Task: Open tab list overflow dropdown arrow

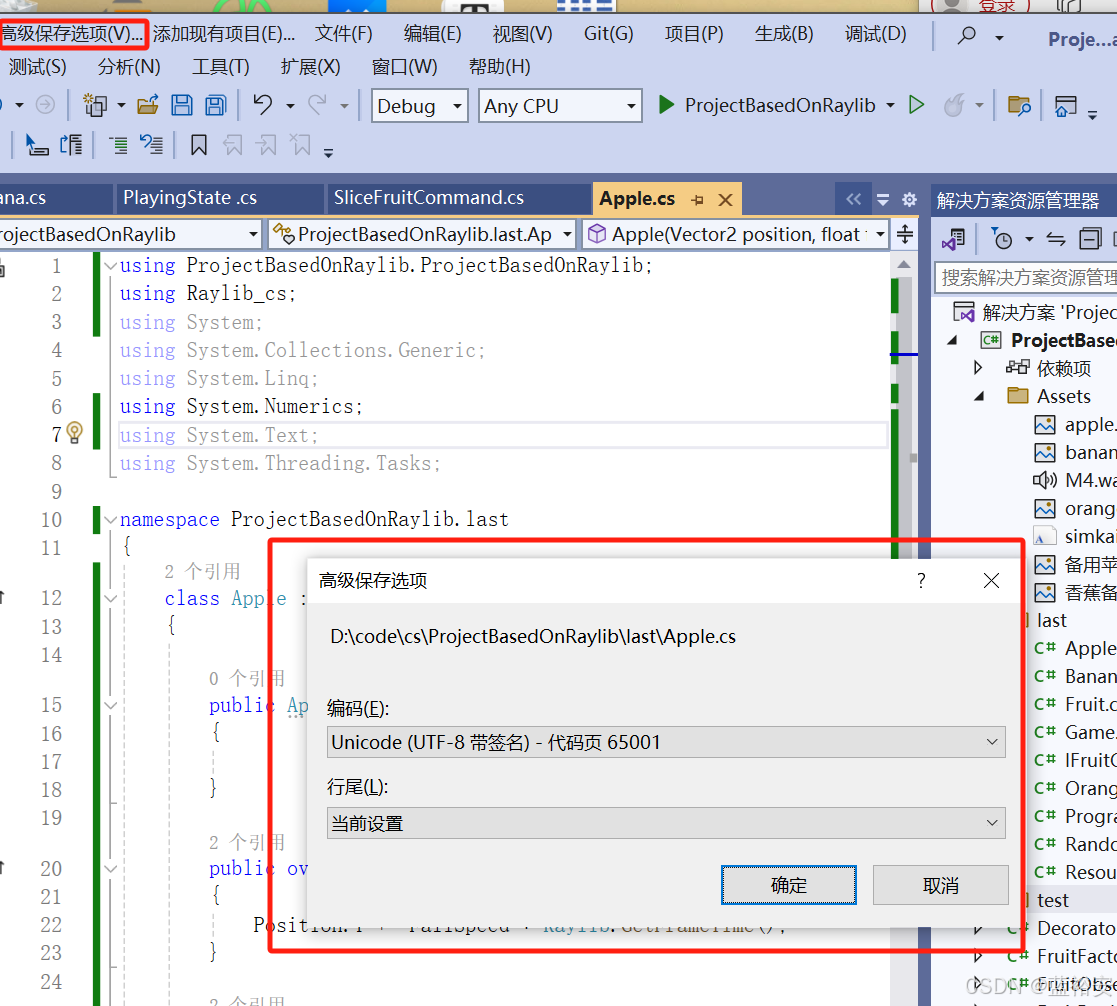Action: (883, 199)
